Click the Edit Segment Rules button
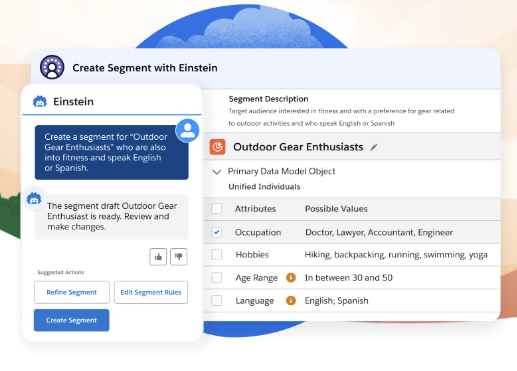 click(151, 292)
